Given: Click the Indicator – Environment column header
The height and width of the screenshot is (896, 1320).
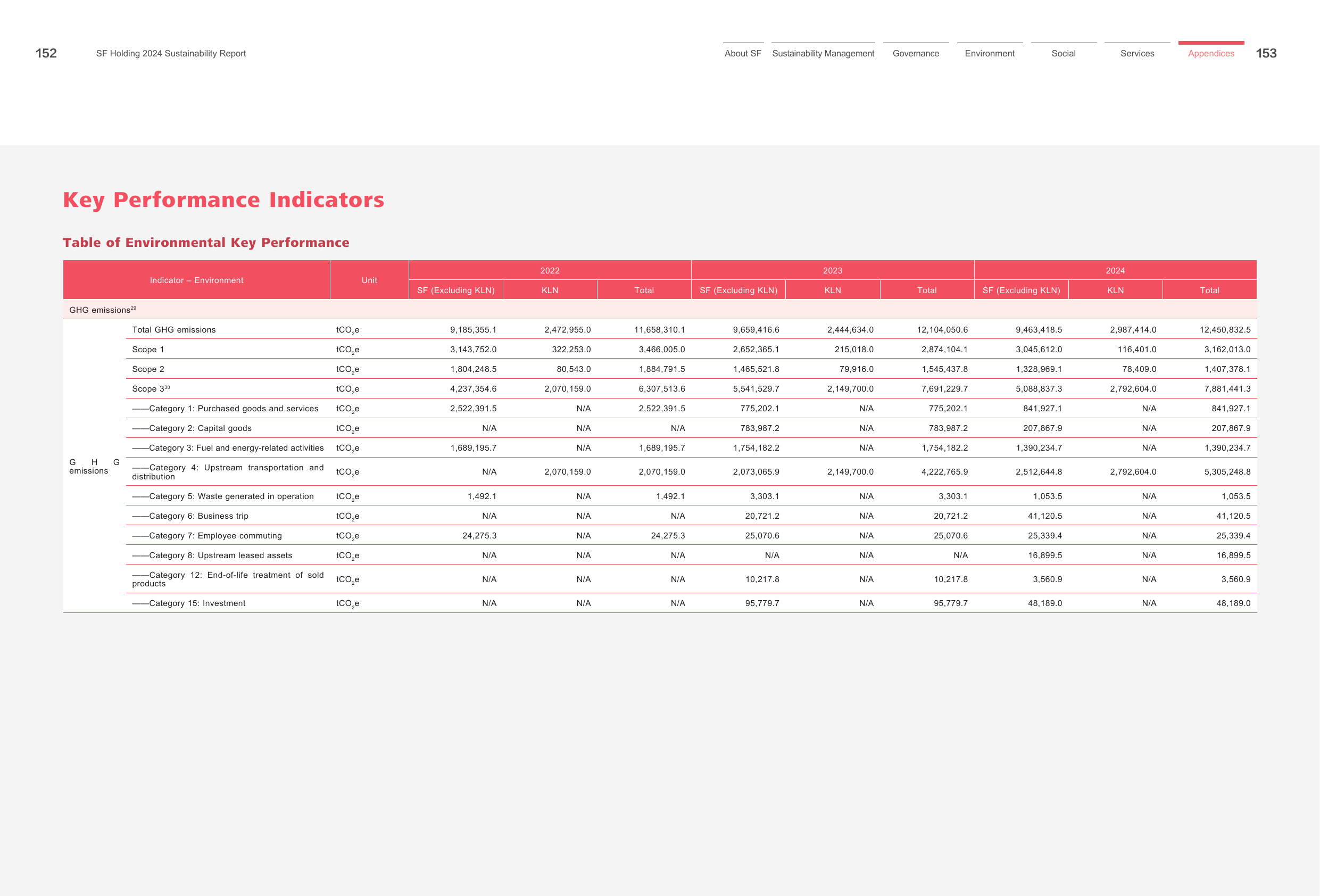Looking at the screenshot, I should (196, 280).
